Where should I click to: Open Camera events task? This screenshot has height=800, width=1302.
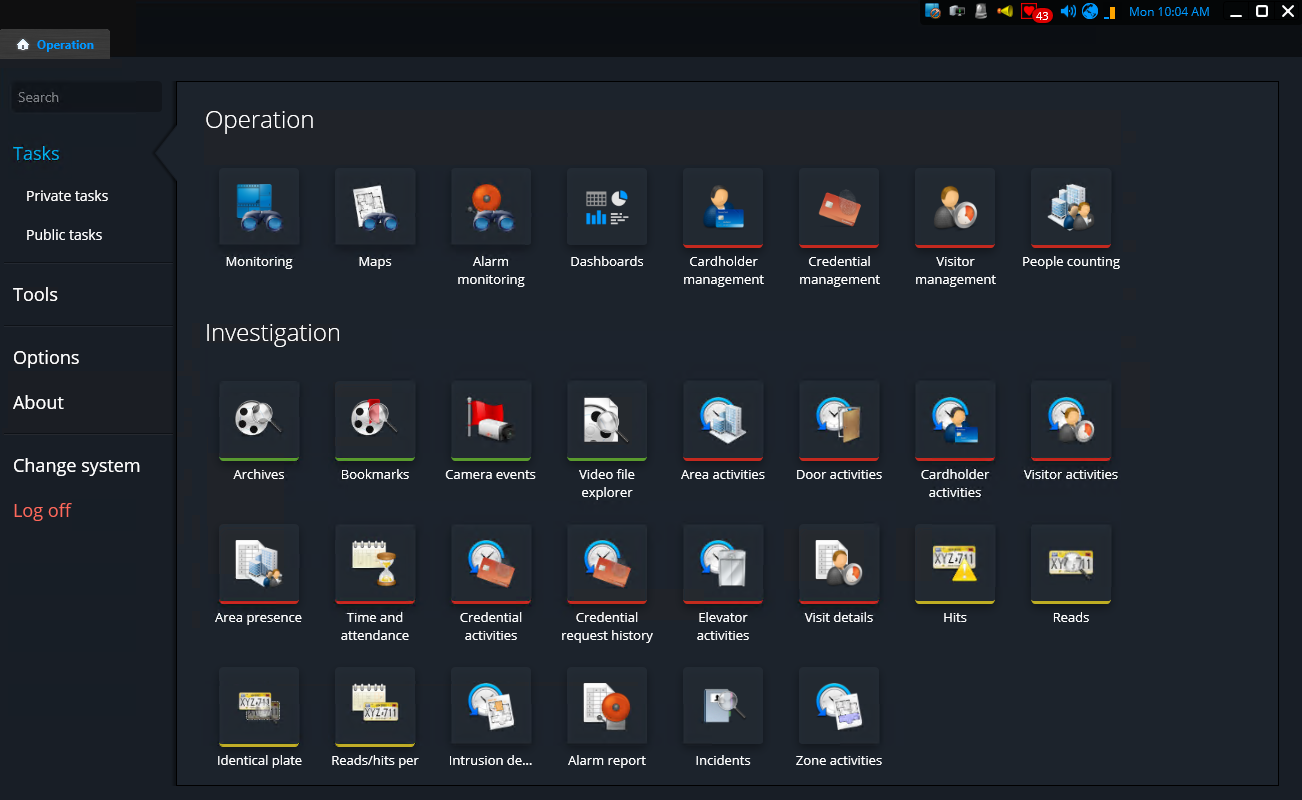point(491,420)
